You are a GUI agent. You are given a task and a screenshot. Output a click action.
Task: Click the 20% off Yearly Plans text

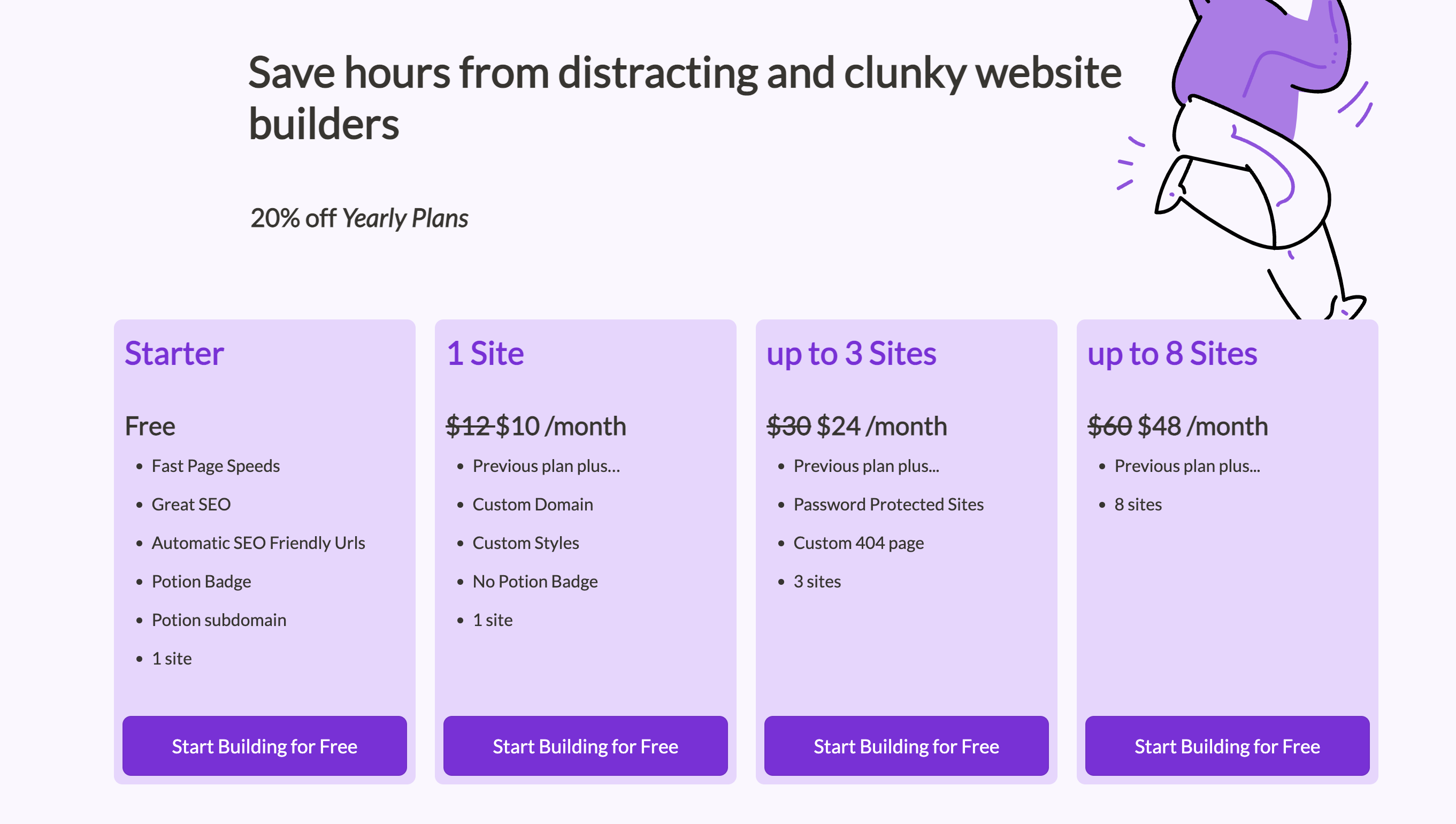[361, 218]
